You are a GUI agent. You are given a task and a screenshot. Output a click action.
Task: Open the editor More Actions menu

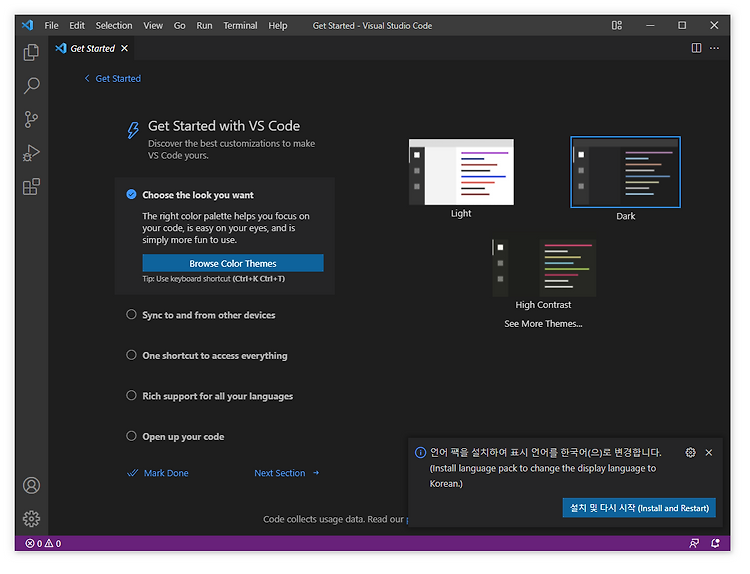pos(714,48)
